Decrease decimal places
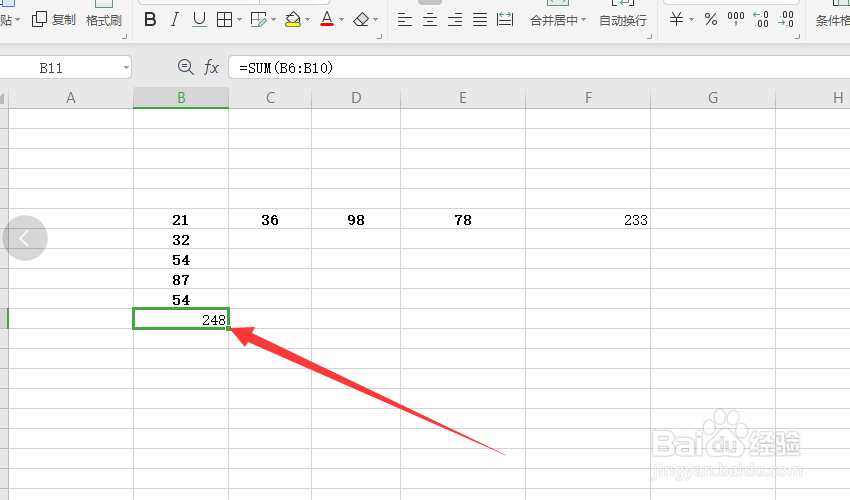The image size is (850, 500). tap(785, 20)
